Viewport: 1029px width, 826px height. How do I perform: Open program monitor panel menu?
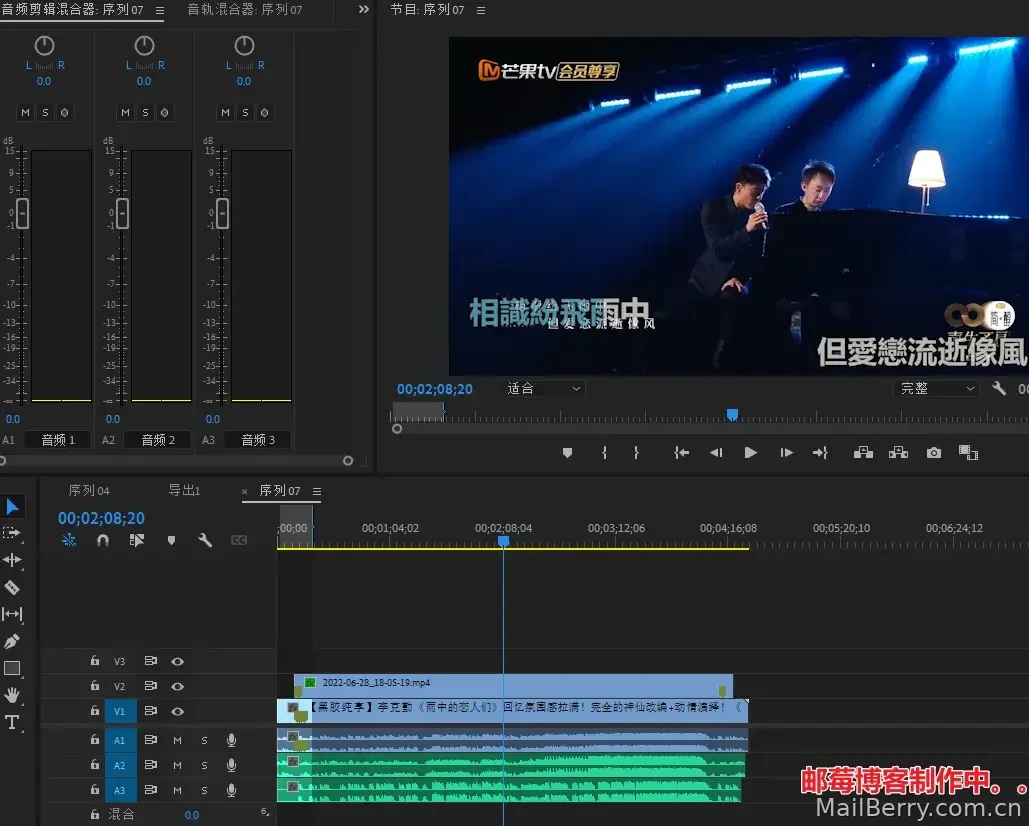(x=481, y=10)
